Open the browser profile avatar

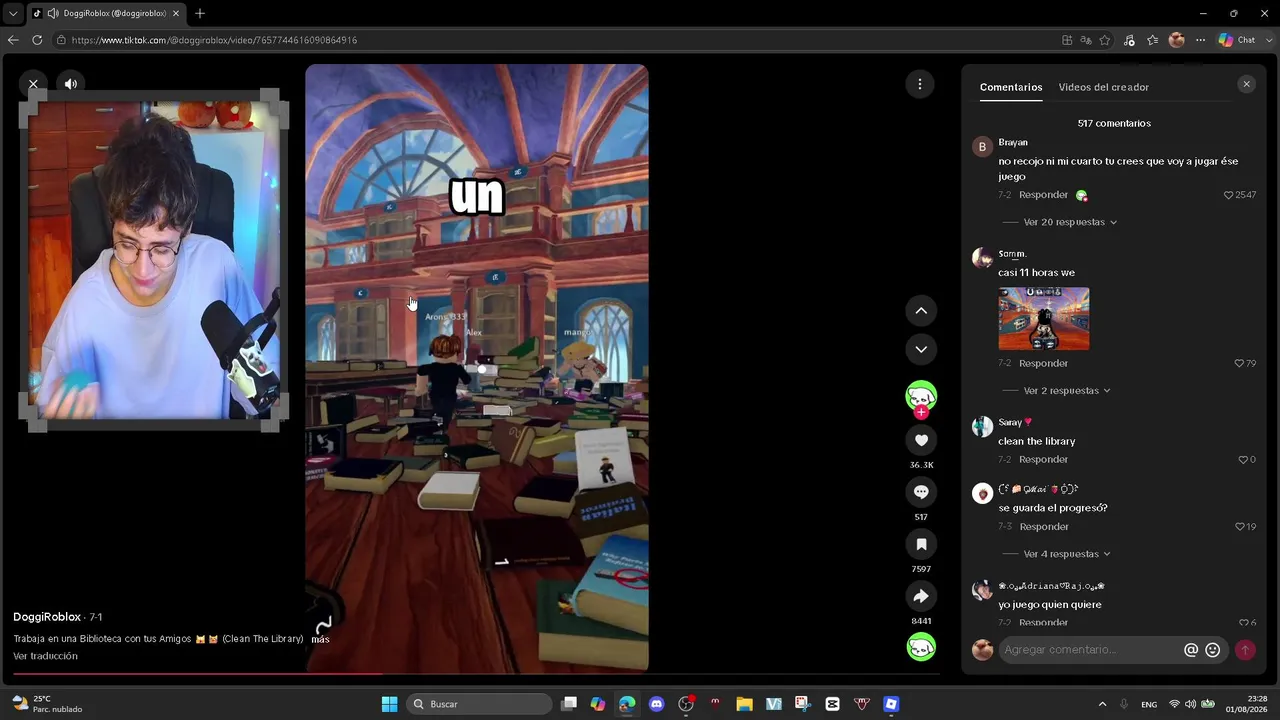click(1176, 40)
